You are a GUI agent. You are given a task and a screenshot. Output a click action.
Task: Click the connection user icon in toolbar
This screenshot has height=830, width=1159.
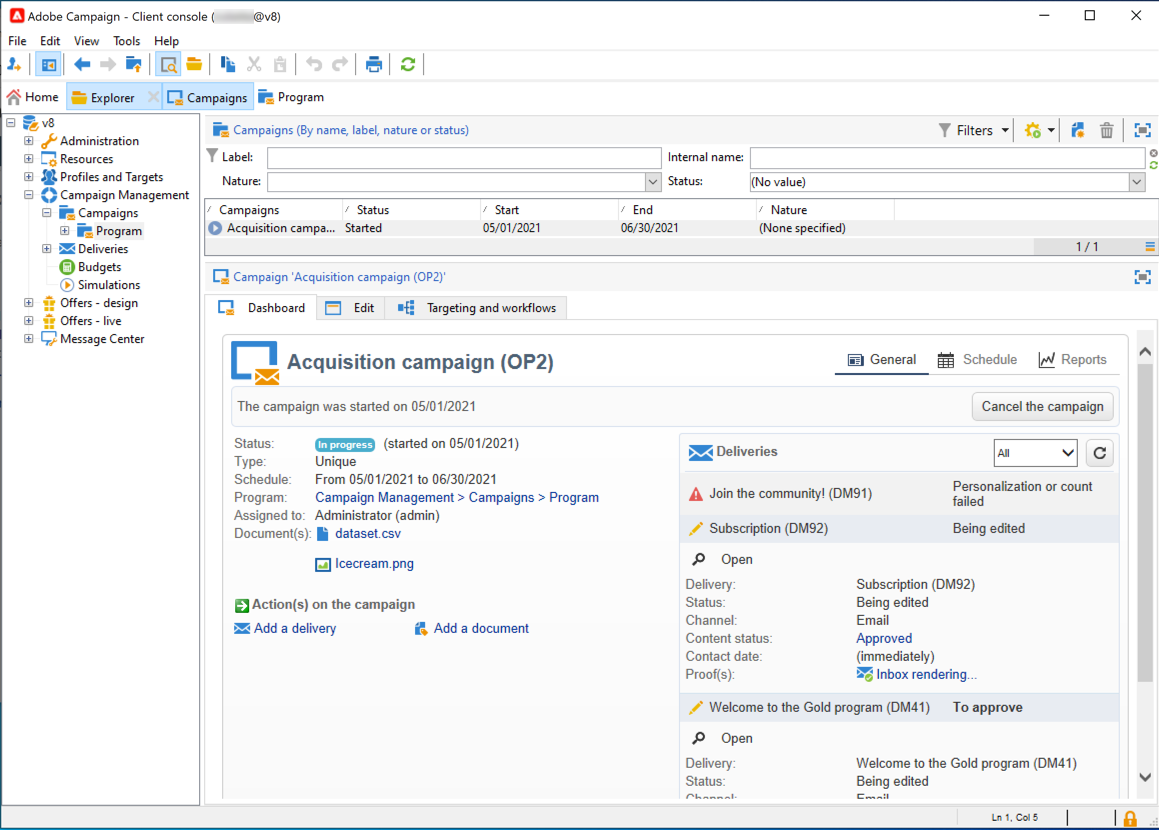pos(14,64)
